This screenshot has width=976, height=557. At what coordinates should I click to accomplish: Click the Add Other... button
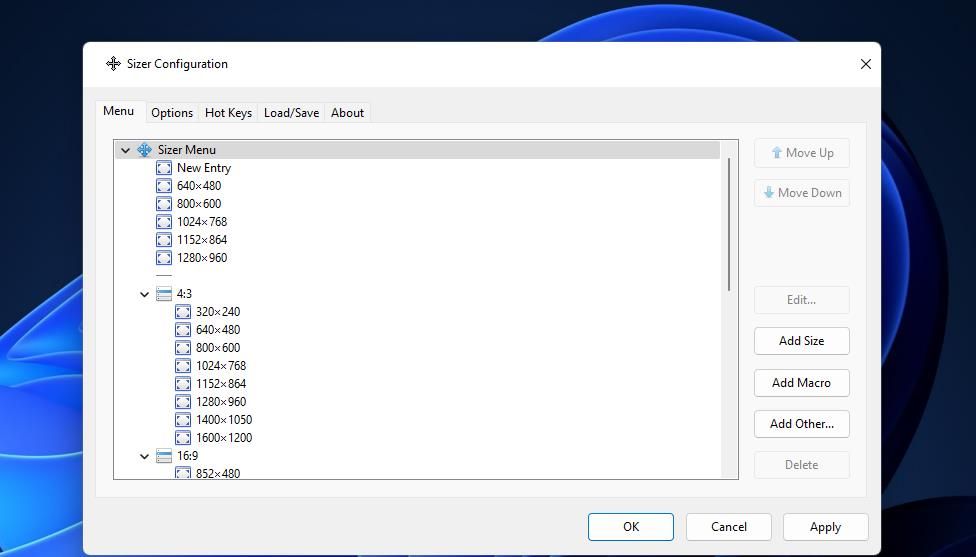click(x=802, y=424)
